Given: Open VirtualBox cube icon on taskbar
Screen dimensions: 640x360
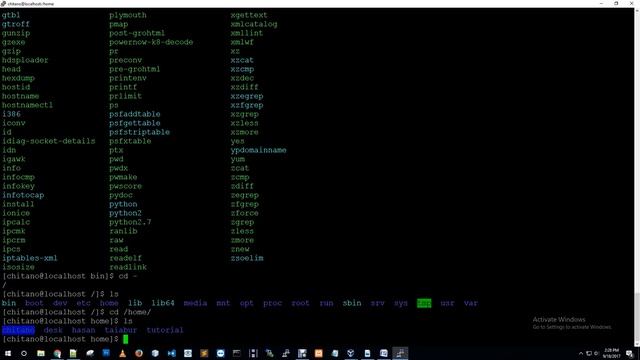Looking at the screenshot, I should [155, 353].
